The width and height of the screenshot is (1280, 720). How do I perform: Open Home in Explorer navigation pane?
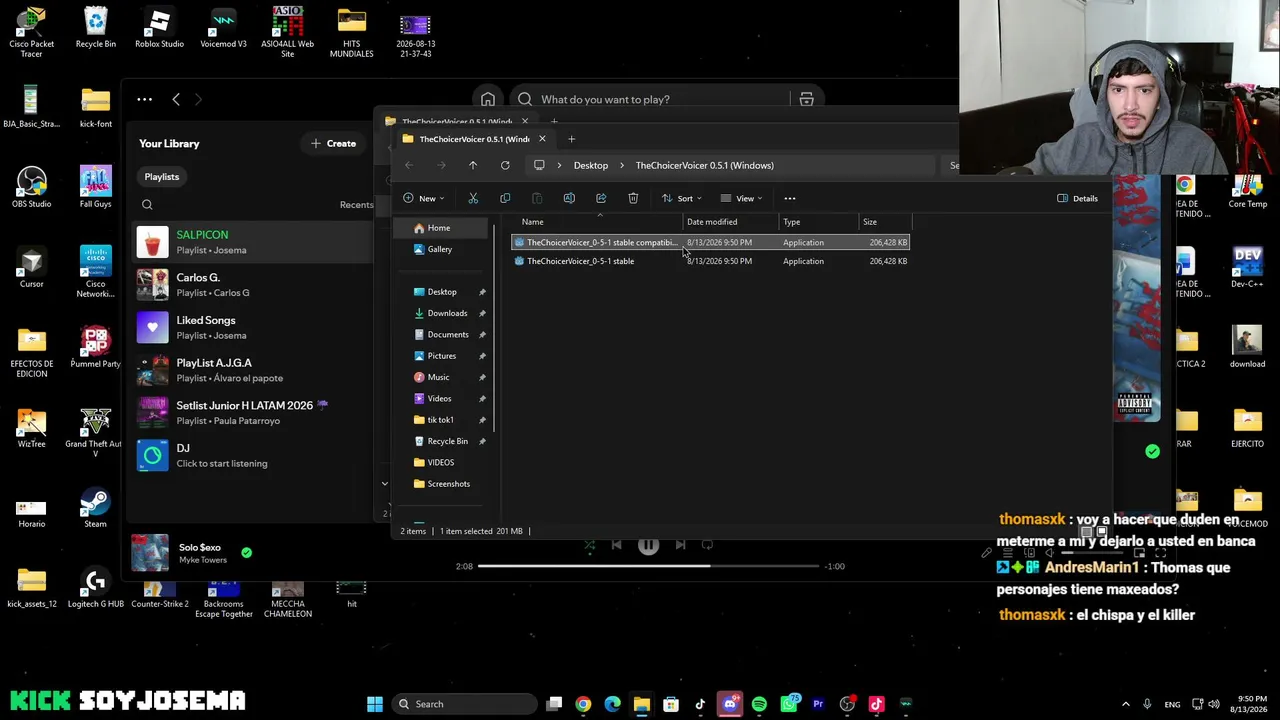click(439, 228)
